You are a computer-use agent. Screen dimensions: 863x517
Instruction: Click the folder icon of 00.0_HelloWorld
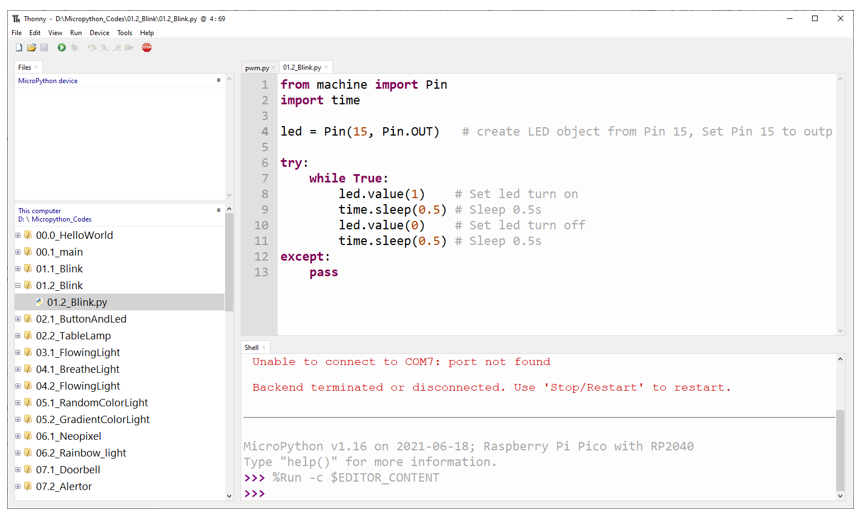point(28,235)
